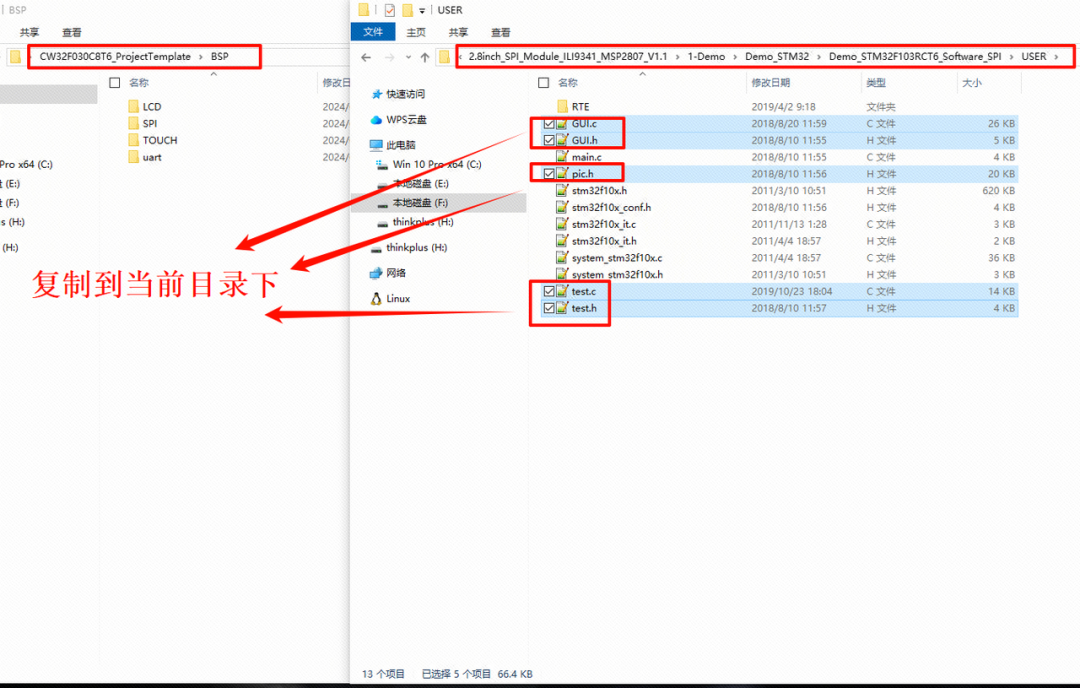Click the RTE folder icon
The width and height of the screenshot is (1080, 688).
pyautogui.click(x=562, y=106)
